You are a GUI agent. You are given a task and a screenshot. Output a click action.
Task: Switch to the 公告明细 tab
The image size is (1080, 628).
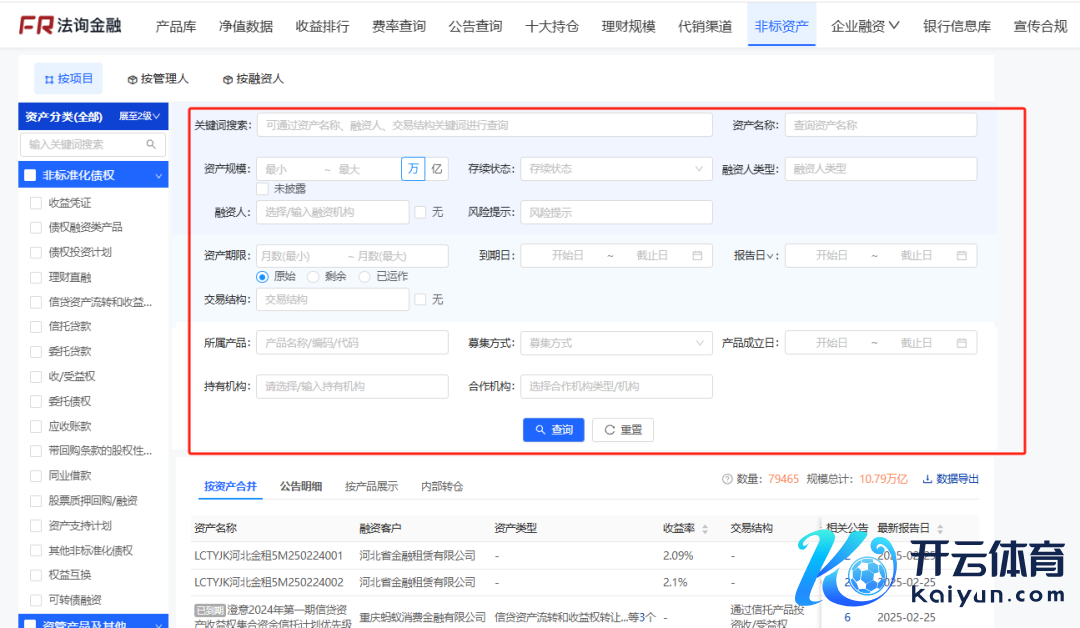click(x=301, y=487)
